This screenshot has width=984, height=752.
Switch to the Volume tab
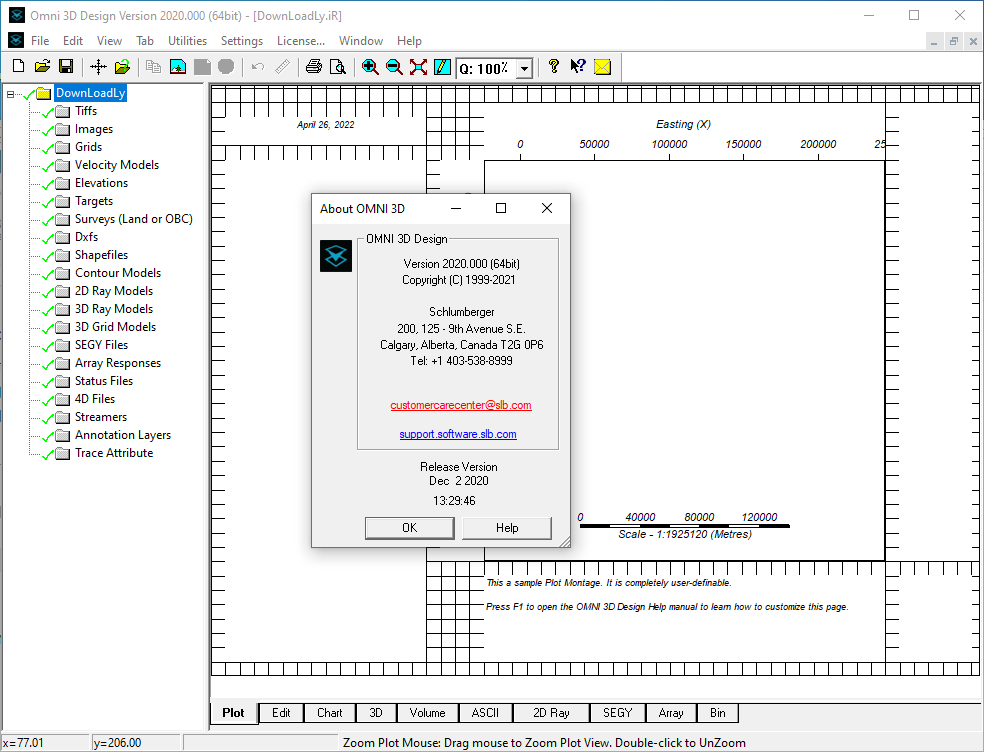pyautogui.click(x=427, y=713)
